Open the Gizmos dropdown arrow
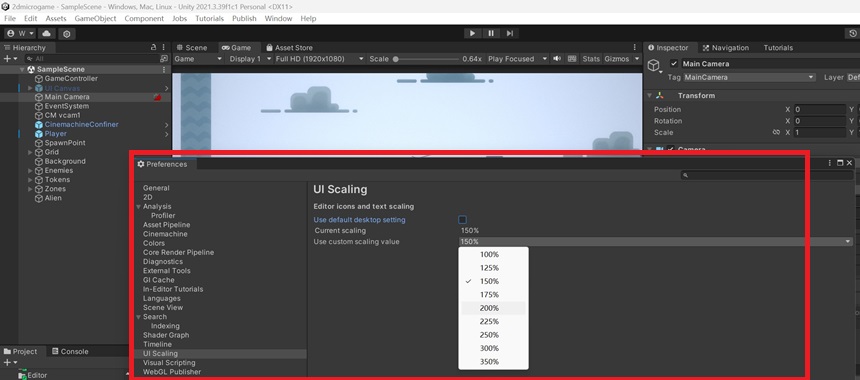860x380 pixels. (x=636, y=59)
